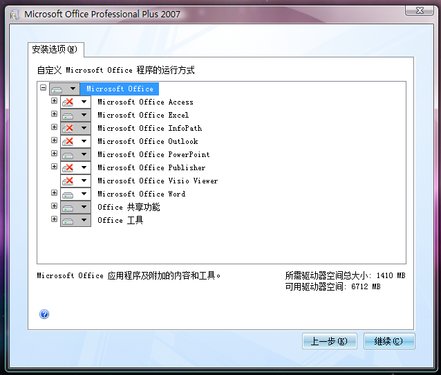
Task: Expand Microsoft Office Excel tree node
Action: tap(54, 114)
